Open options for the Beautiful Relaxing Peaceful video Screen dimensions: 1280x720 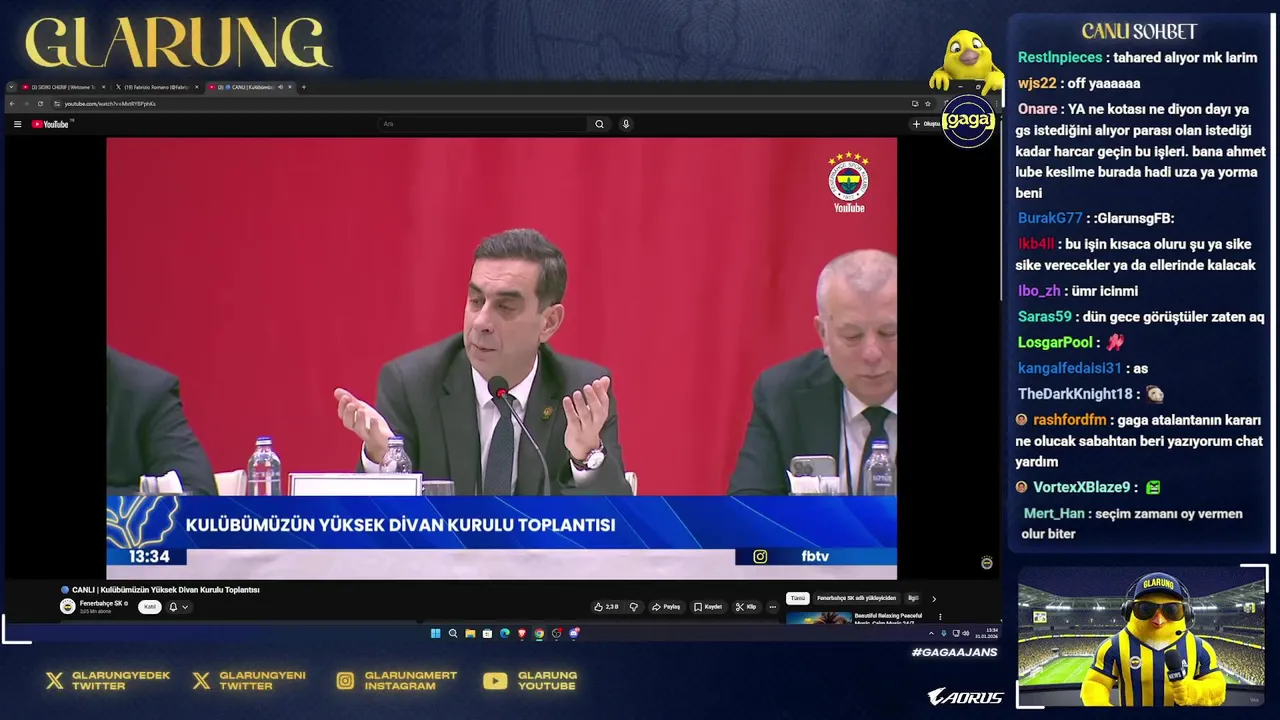pos(940,617)
